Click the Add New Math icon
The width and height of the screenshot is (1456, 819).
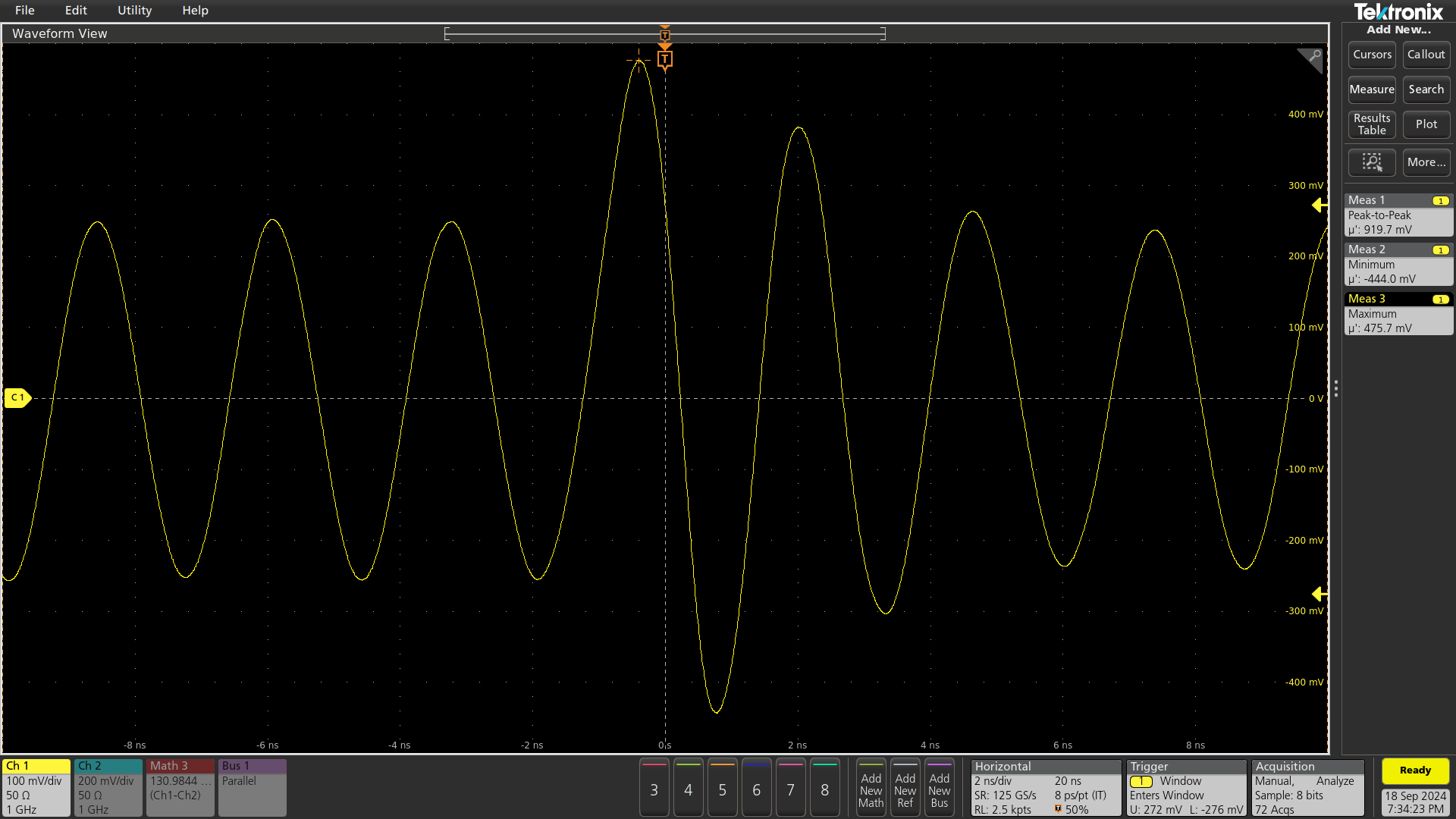tap(871, 788)
